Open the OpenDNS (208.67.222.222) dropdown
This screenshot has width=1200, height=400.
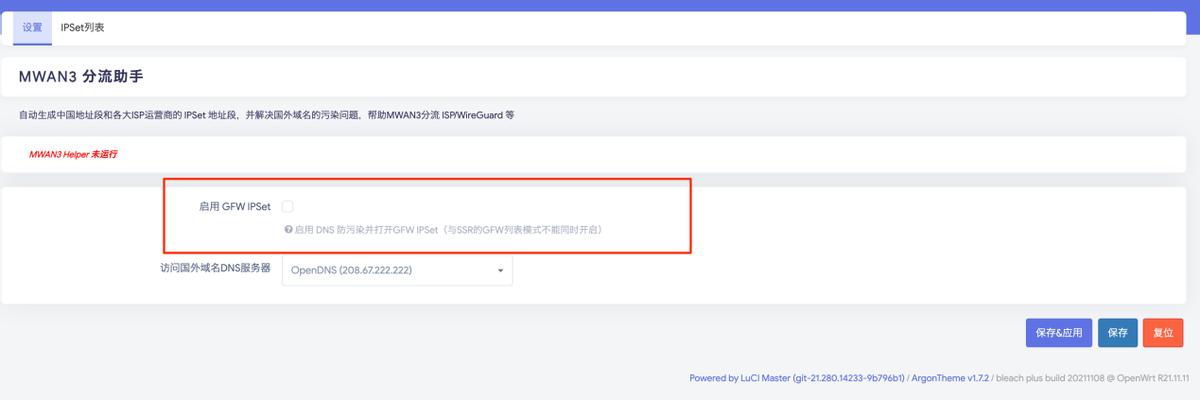point(397,270)
